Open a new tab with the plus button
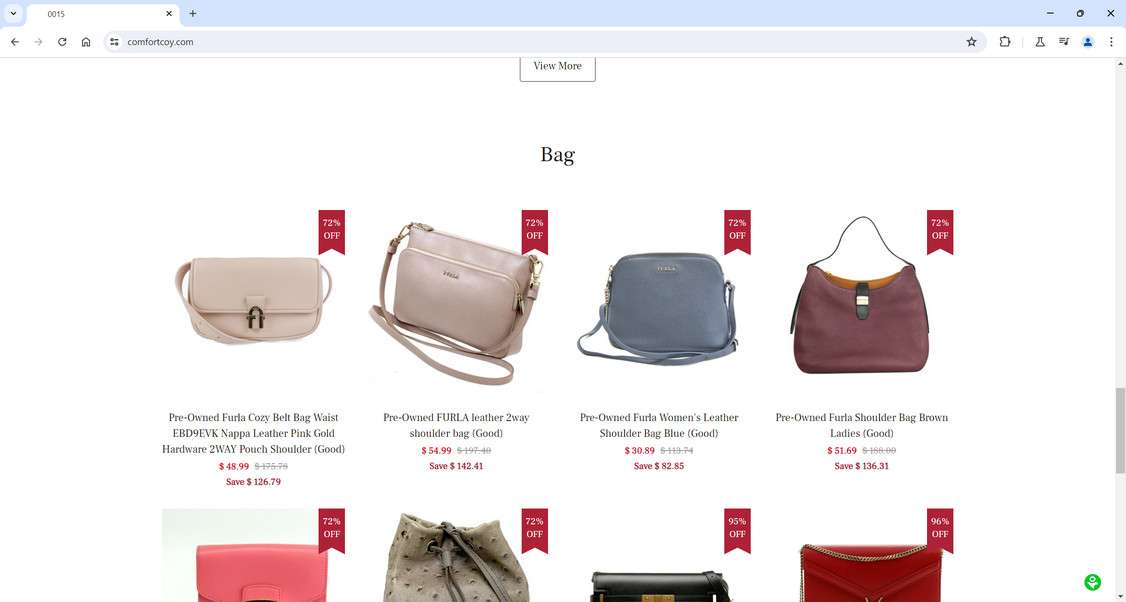The width and height of the screenshot is (1126, 602). [192, 14]
